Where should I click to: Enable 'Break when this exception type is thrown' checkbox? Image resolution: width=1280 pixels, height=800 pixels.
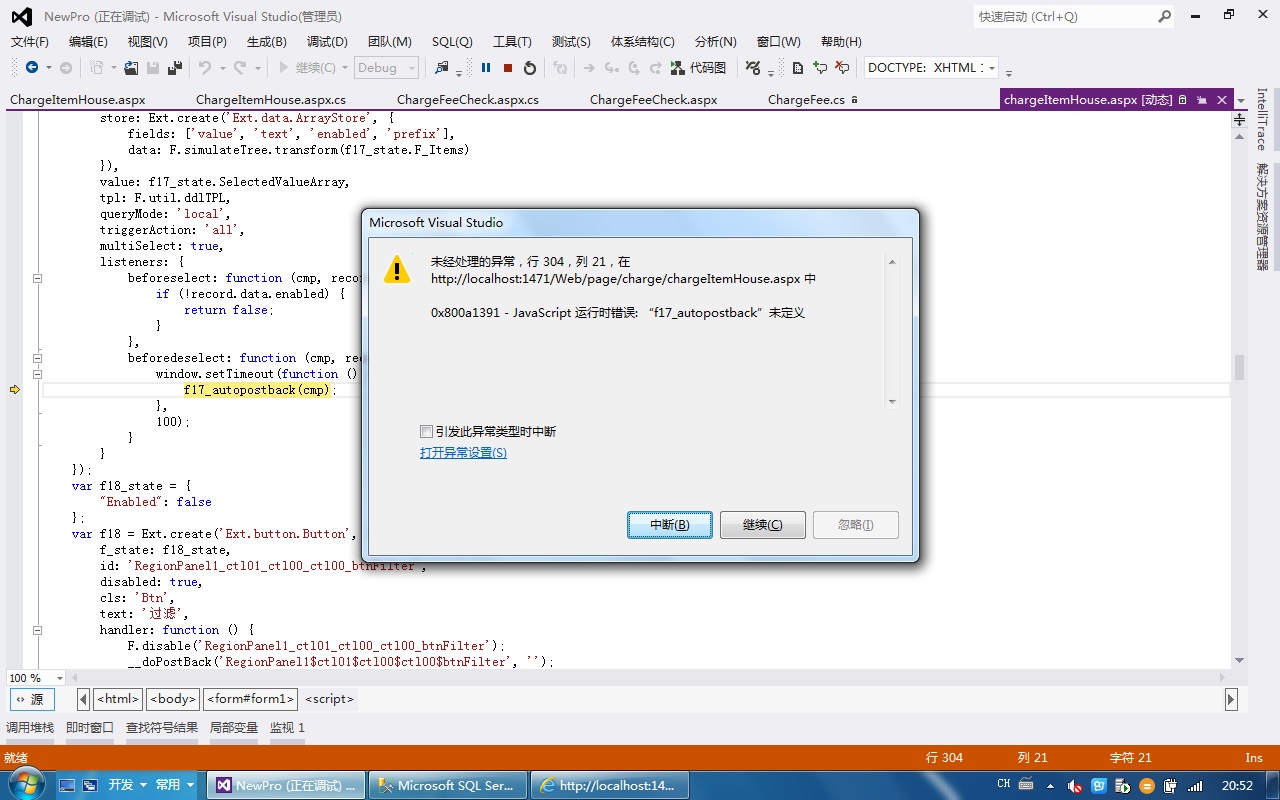427,432
